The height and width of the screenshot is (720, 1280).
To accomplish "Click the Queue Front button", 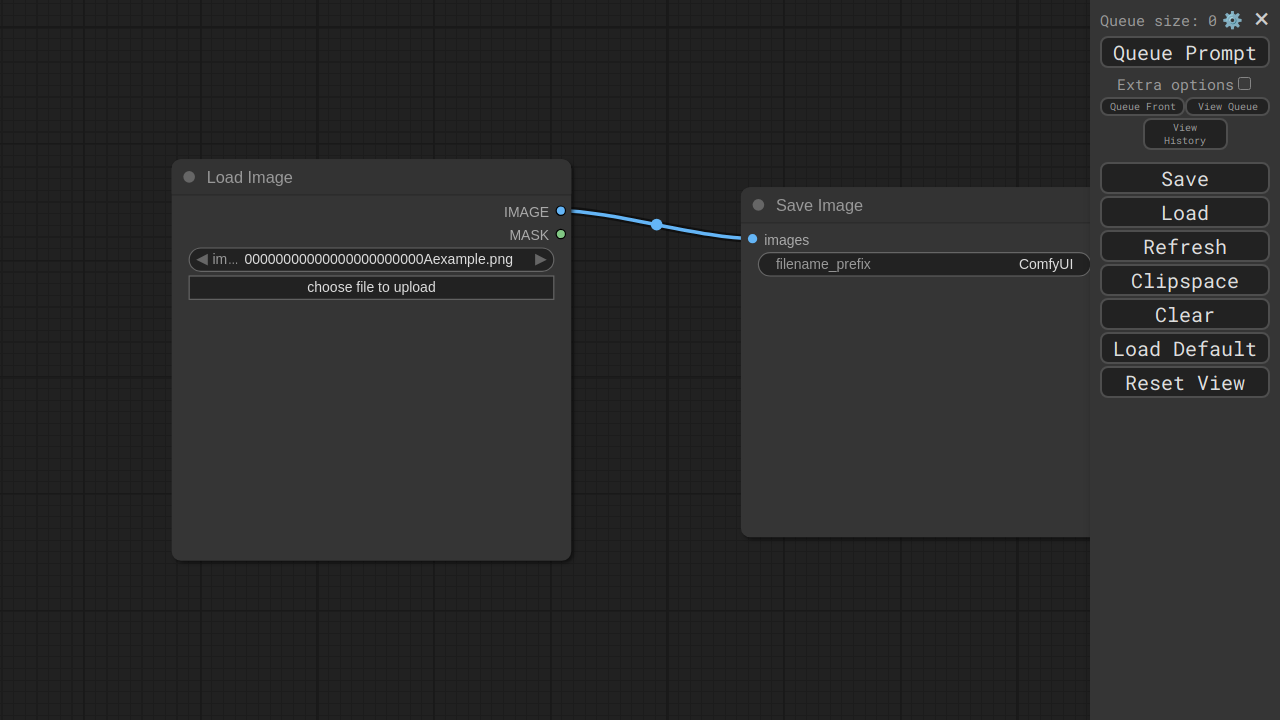I will [1142, 107].
